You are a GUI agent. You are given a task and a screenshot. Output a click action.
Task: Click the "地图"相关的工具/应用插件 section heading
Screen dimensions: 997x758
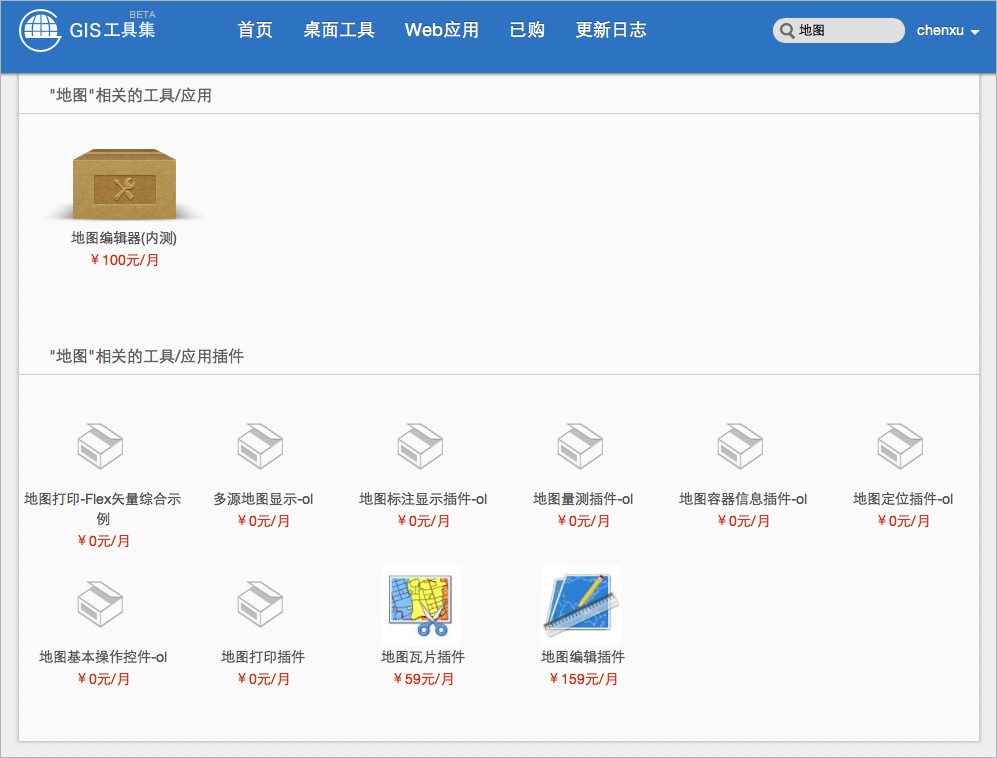pyautogui.click(x=147, y=356)
